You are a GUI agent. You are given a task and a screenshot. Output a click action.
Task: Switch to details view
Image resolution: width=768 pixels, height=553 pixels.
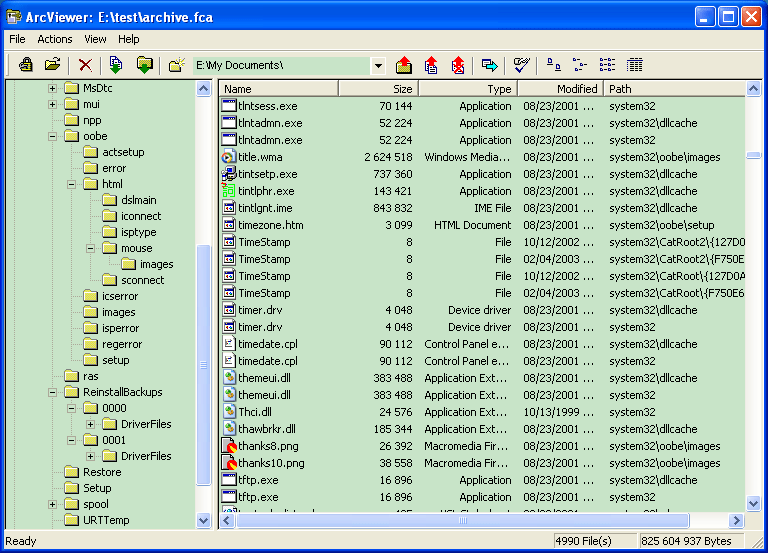click(634, 65)
